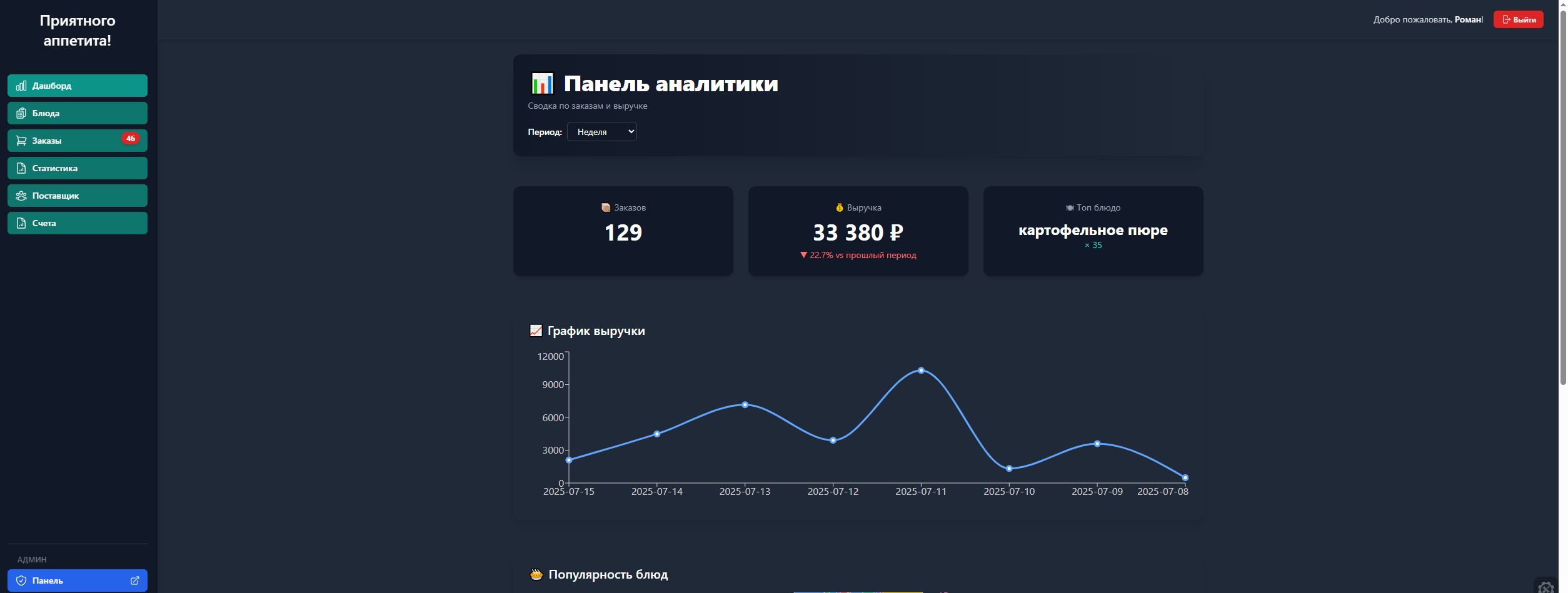Open the Период dropdown set to Неделя
This screenshot has width=1568, height=593.
601,132
